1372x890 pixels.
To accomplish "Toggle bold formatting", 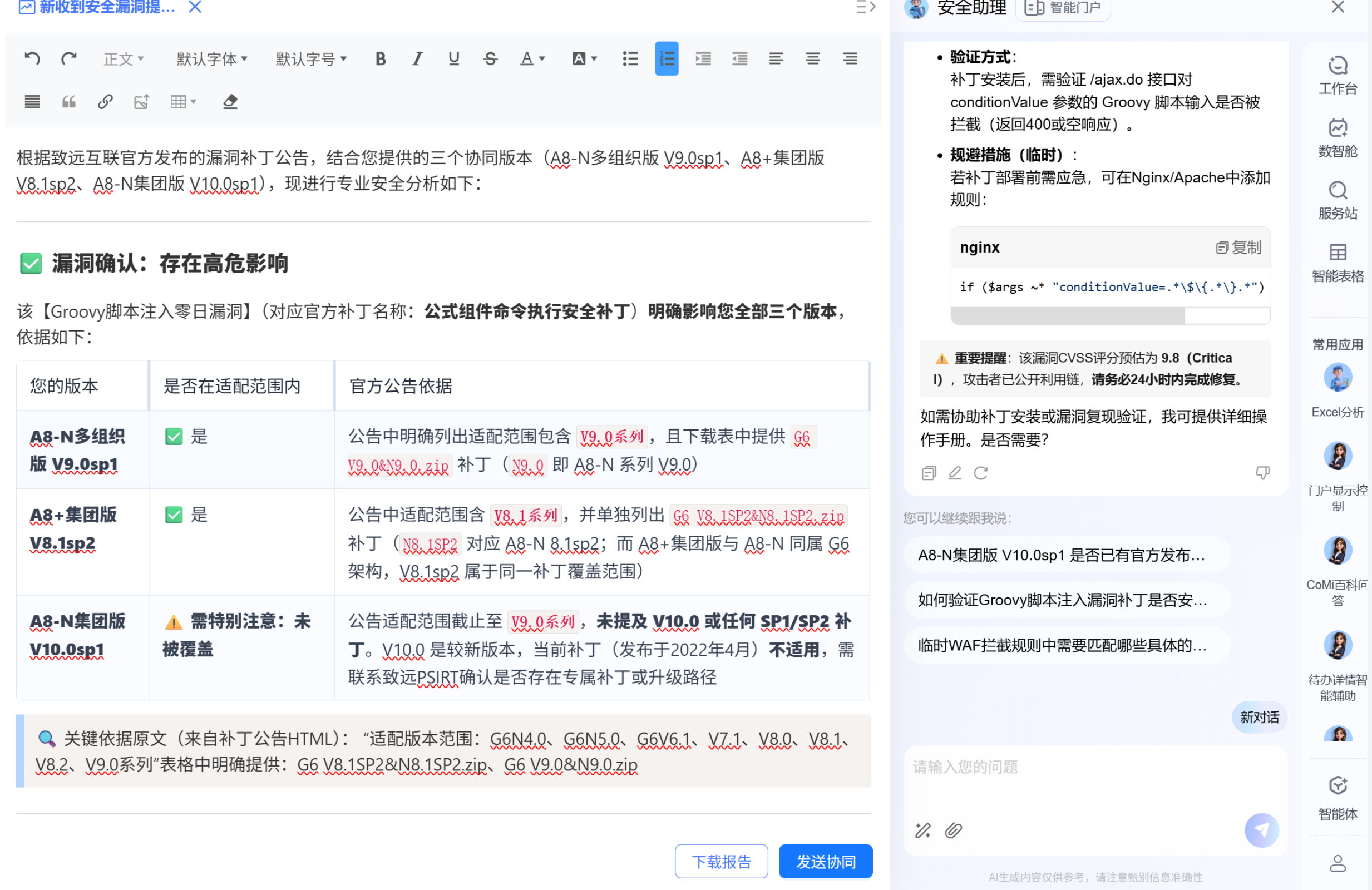I will 381,58.
